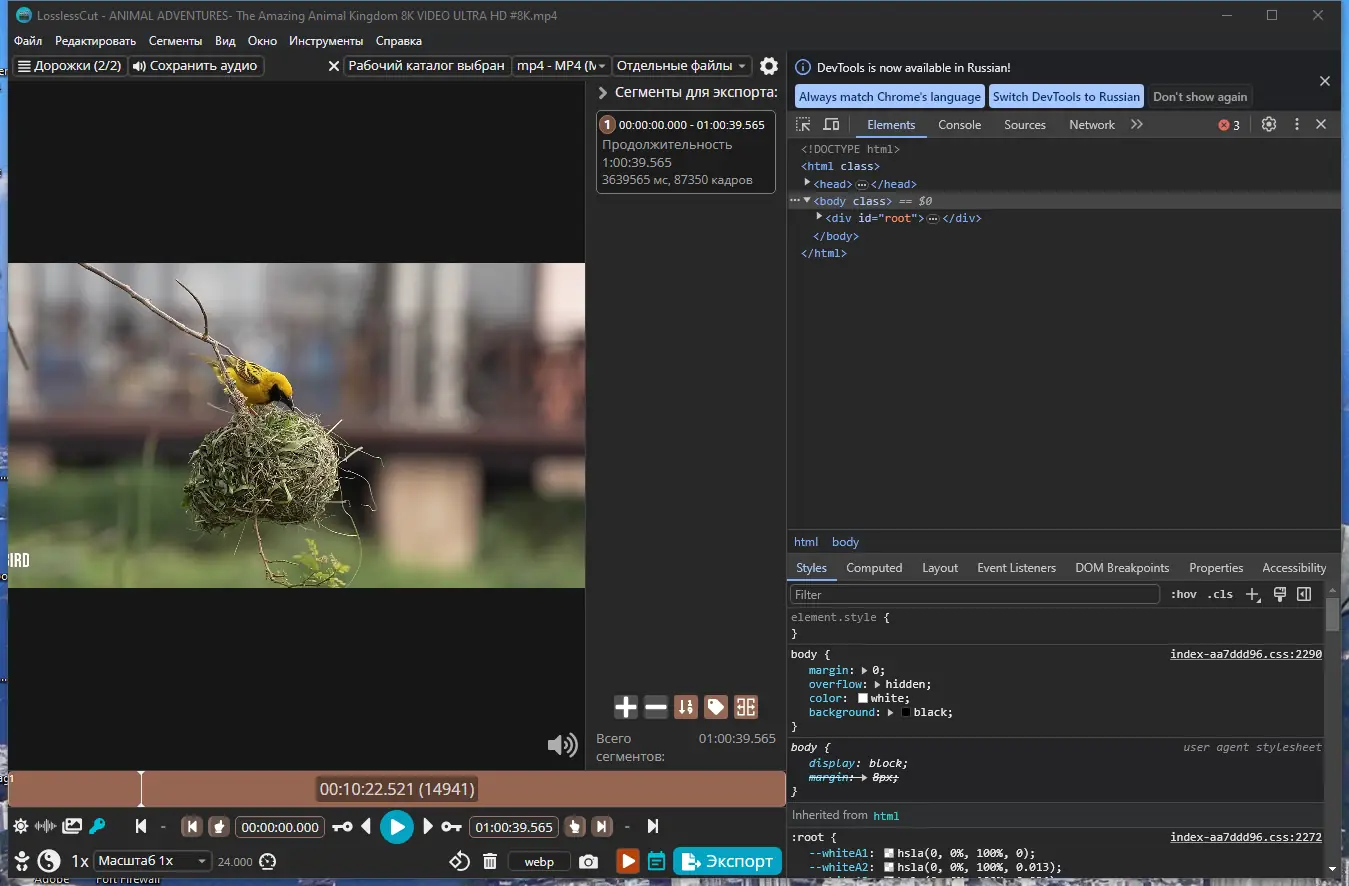Toggle the keyframes key icon

pyautogui.click(x=97, y=827)
